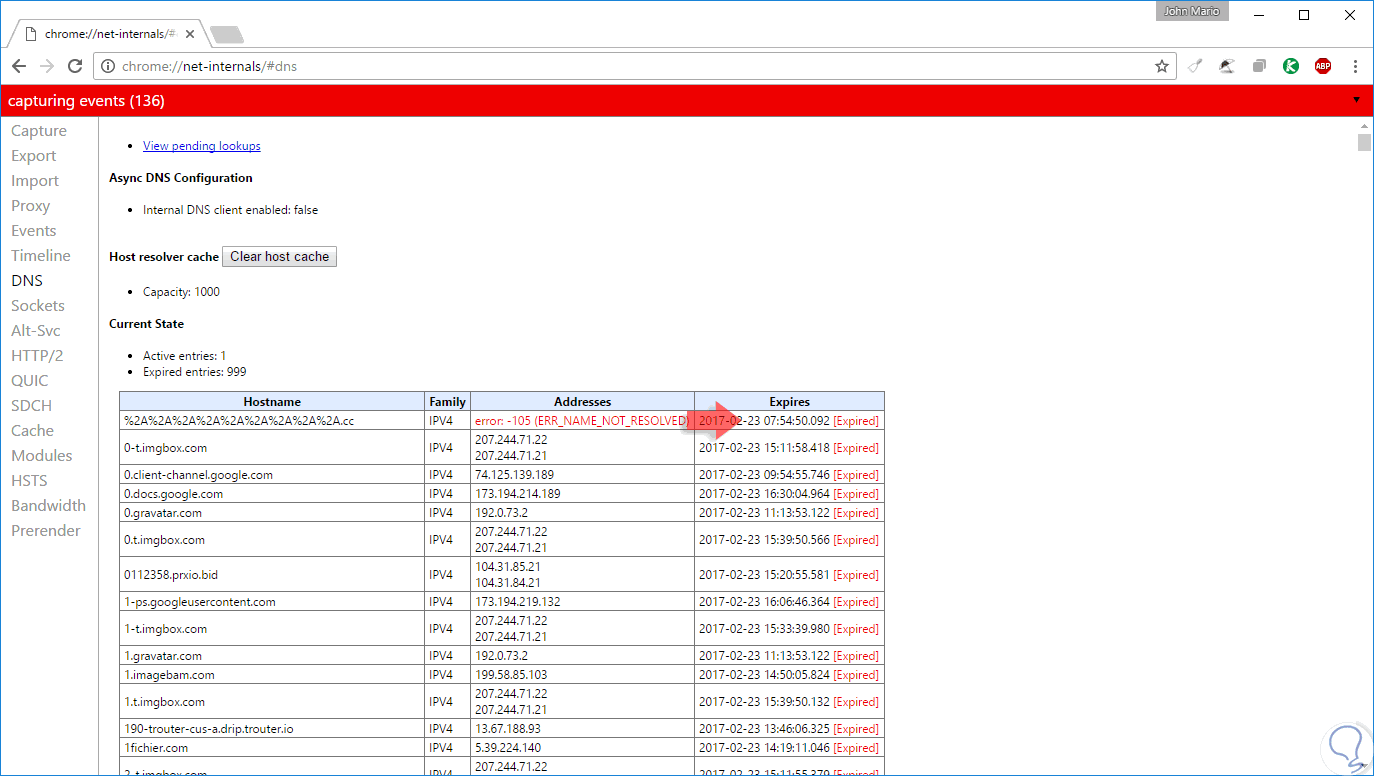Image resolution: width=1374 pixels, height=776 pixels.
Task: Open the Capture section in the sidebar
Action: 39,131
